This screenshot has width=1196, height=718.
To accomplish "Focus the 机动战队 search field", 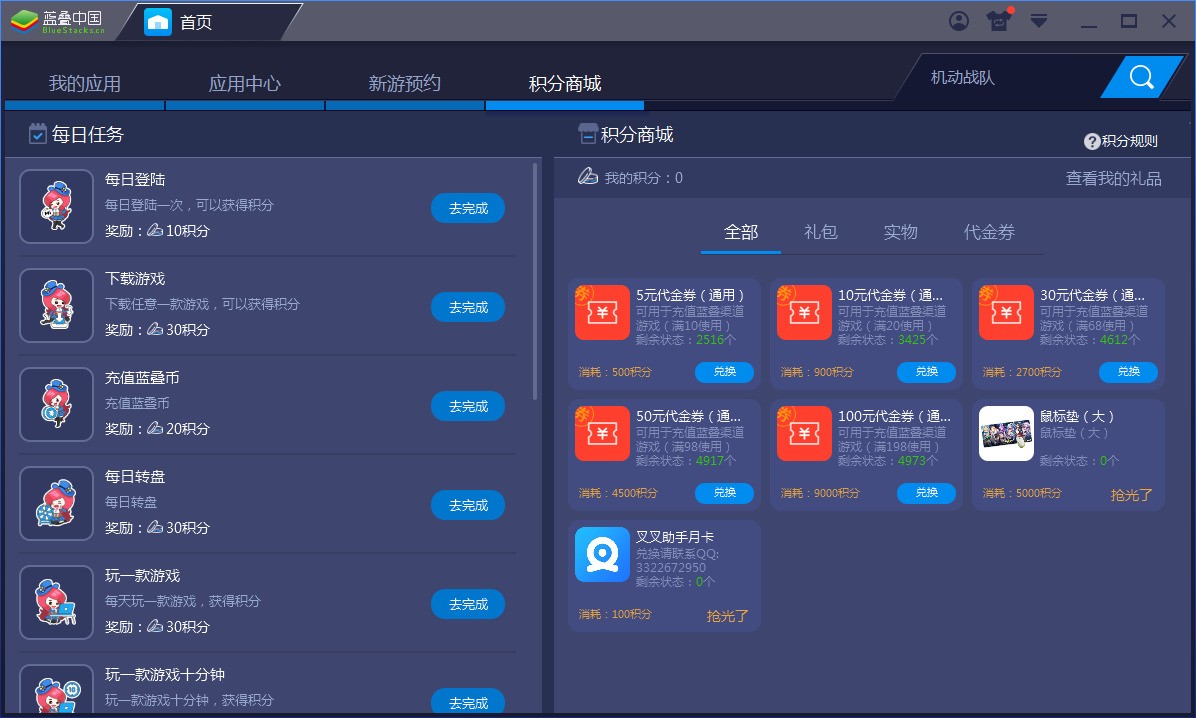I will [x=1007, y=77].
